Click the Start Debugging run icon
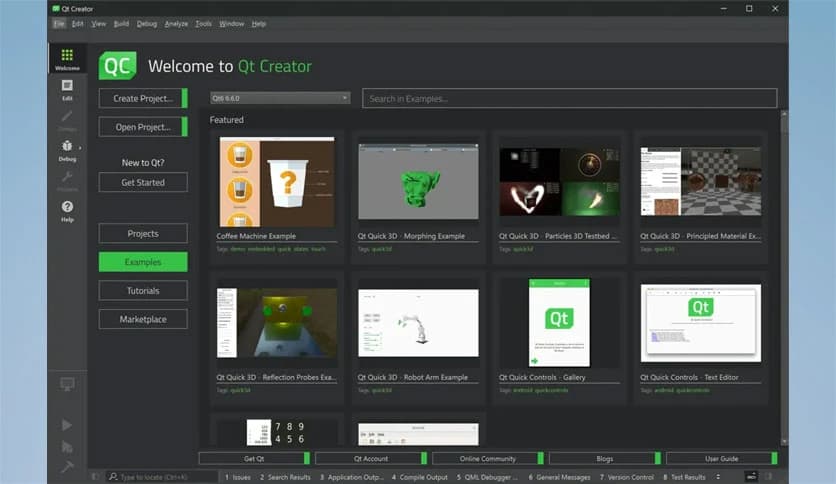836x484 pixels. click(x=67, y=447)
